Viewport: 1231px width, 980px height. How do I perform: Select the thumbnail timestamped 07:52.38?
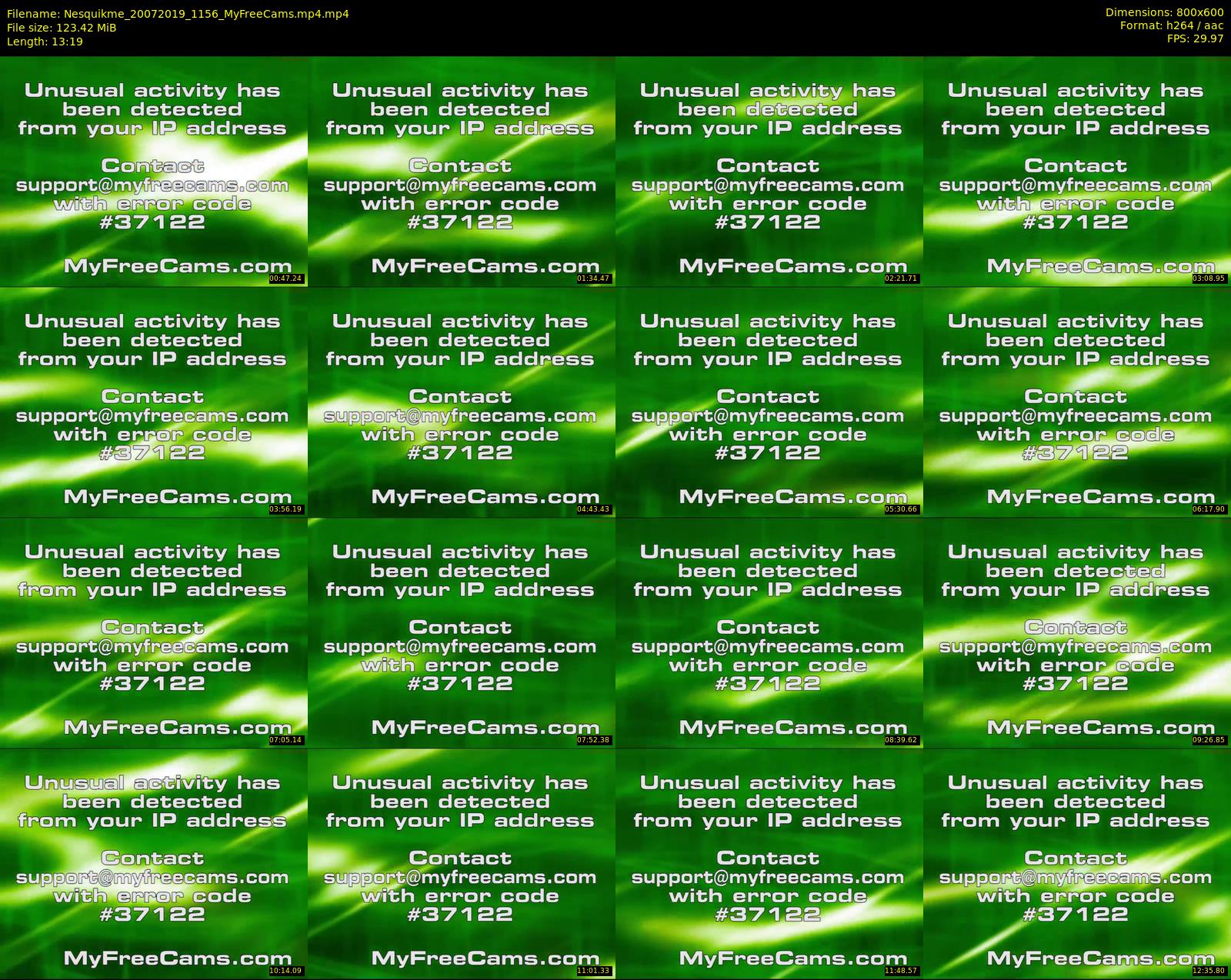pos(461,632)
